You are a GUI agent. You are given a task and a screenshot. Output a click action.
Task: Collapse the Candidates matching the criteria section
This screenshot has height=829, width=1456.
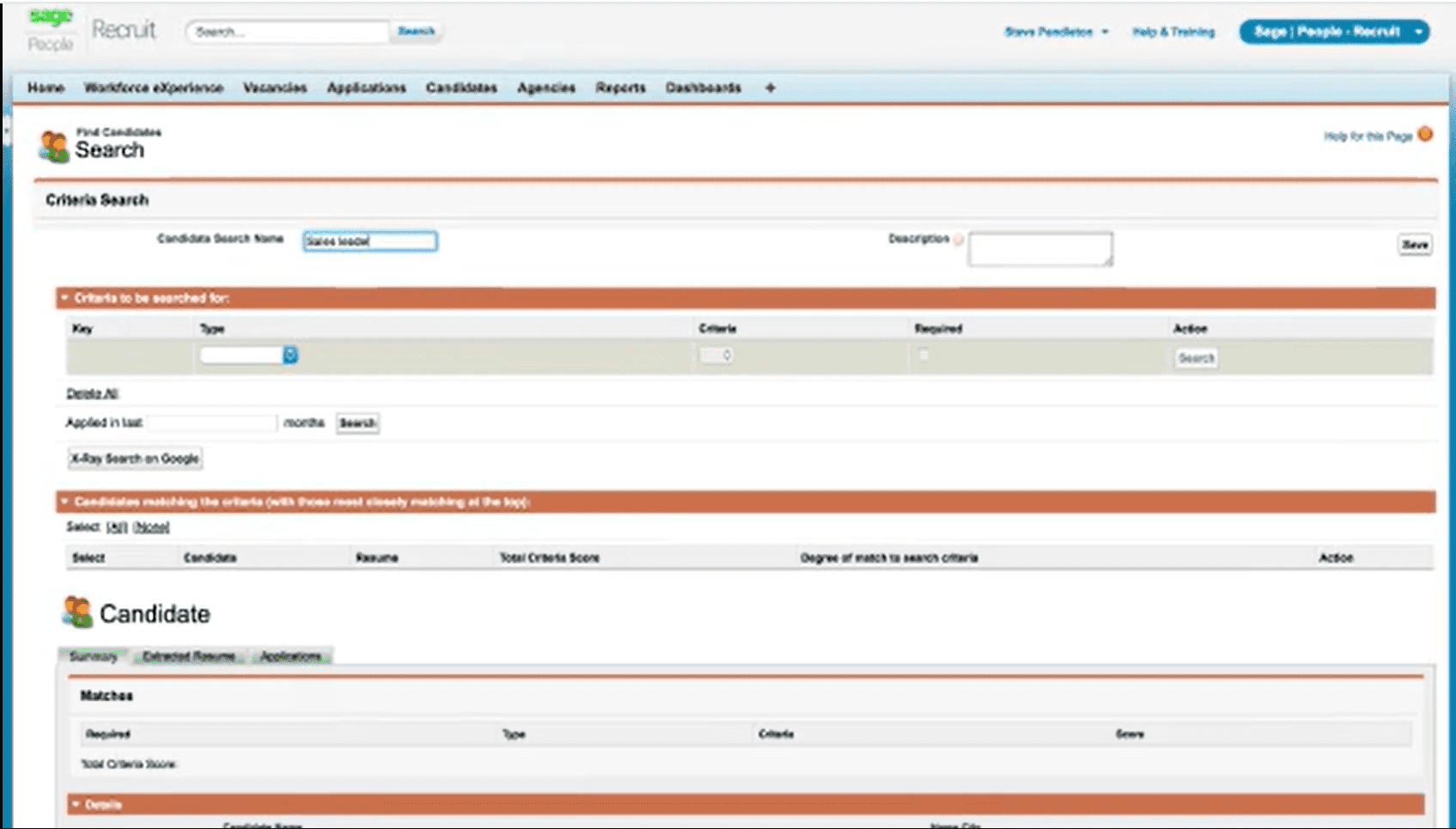[64, 502]
